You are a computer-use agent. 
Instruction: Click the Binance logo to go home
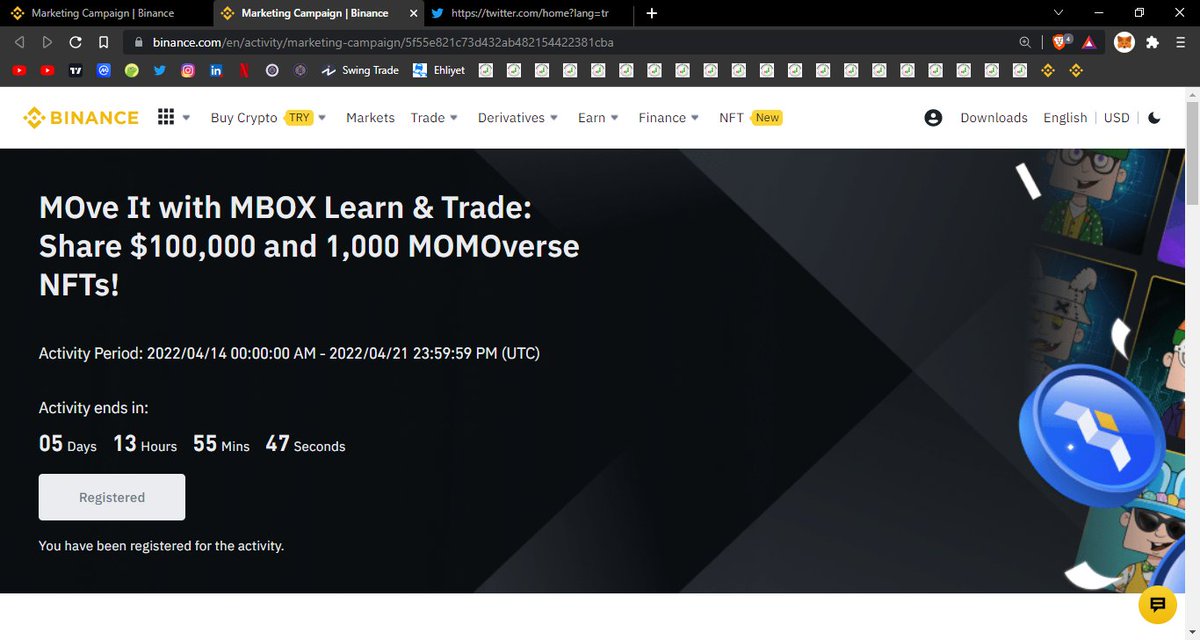pyautogui.click(x=81, y=117)
